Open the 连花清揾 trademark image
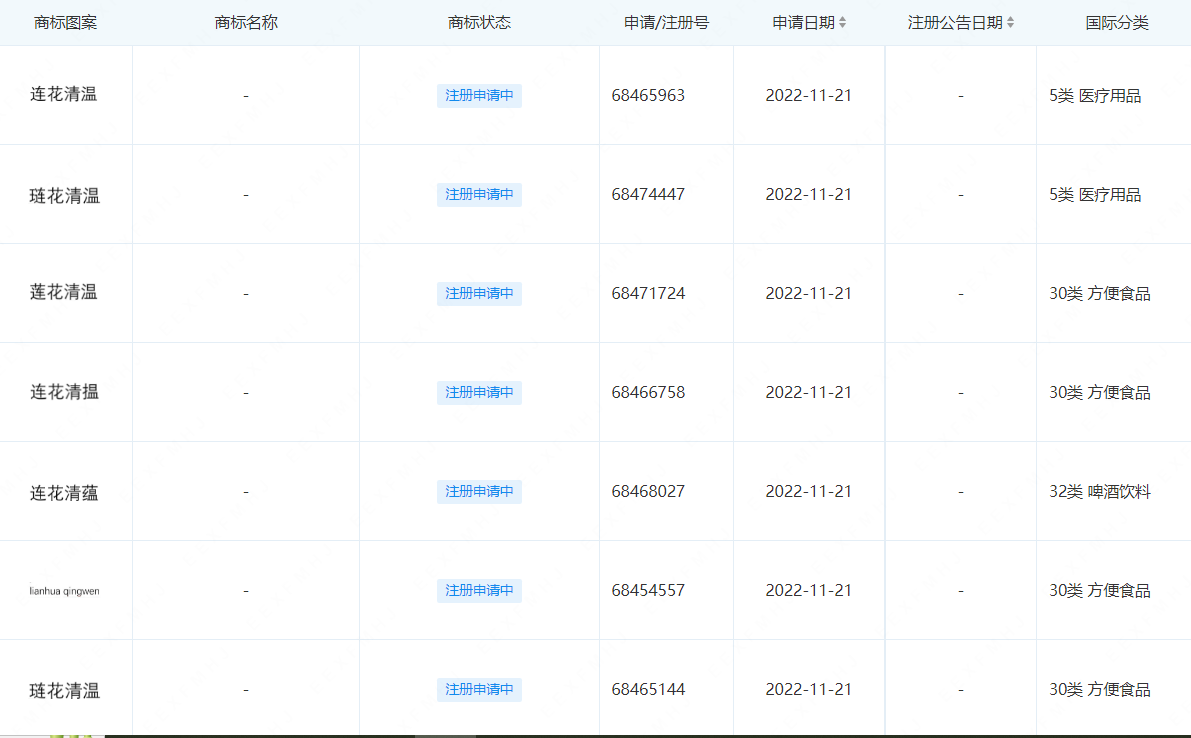 [x=65, y=392]
